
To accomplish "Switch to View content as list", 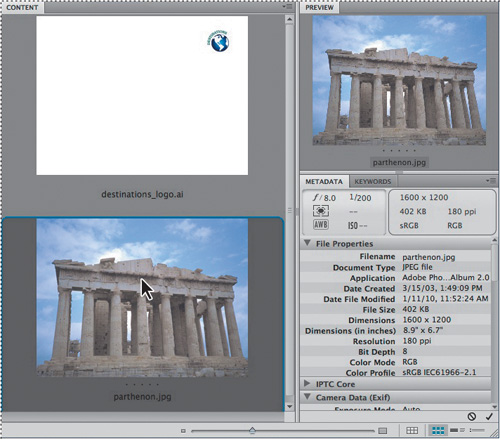I will (x=477, y=431).
